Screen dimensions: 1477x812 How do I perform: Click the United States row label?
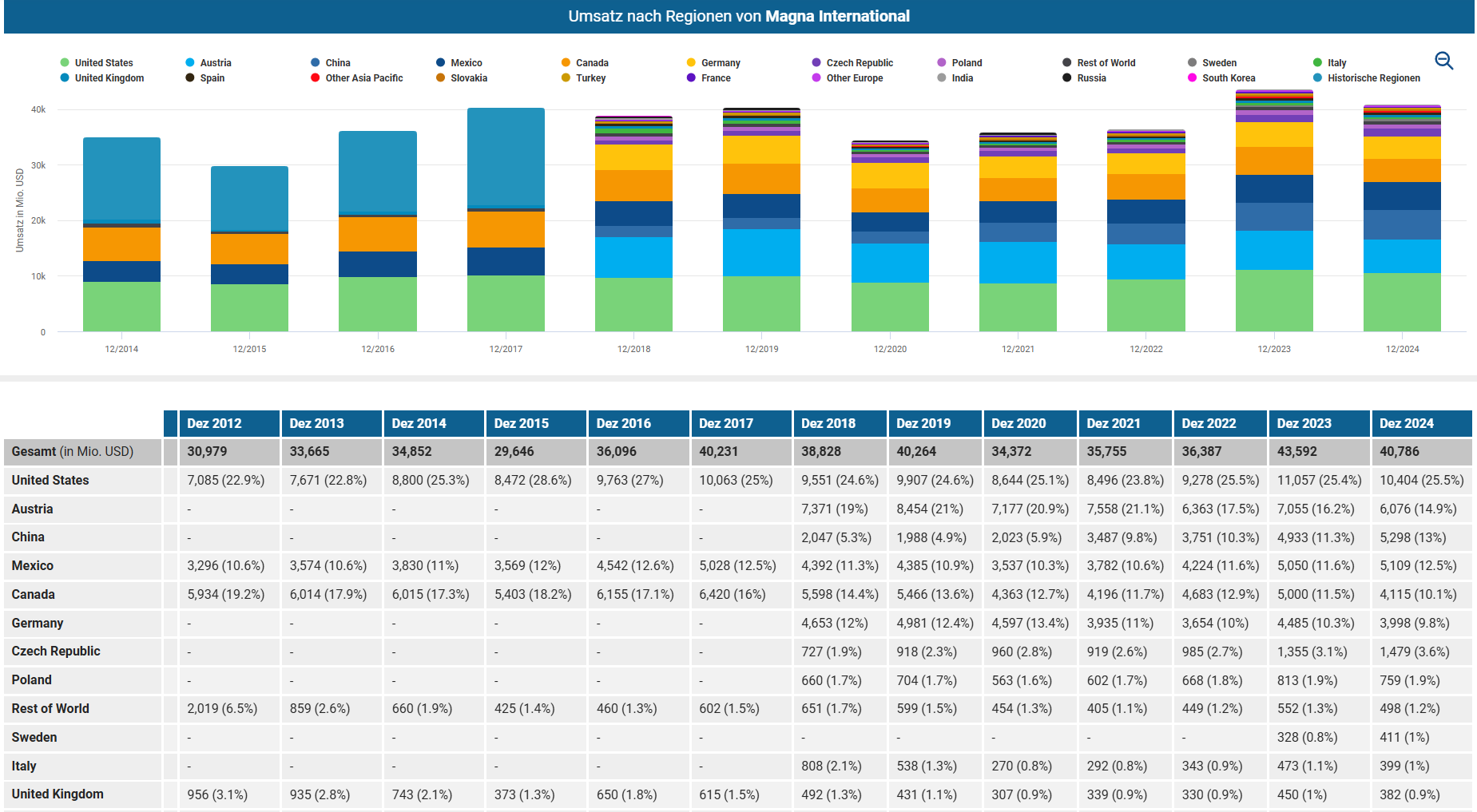(50, 480)
